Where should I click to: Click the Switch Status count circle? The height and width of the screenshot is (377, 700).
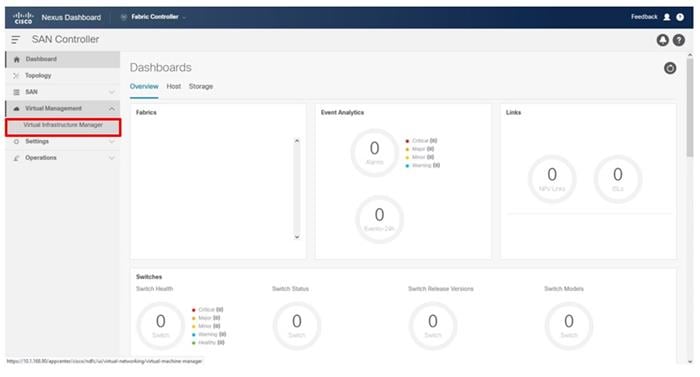point(296,326)
